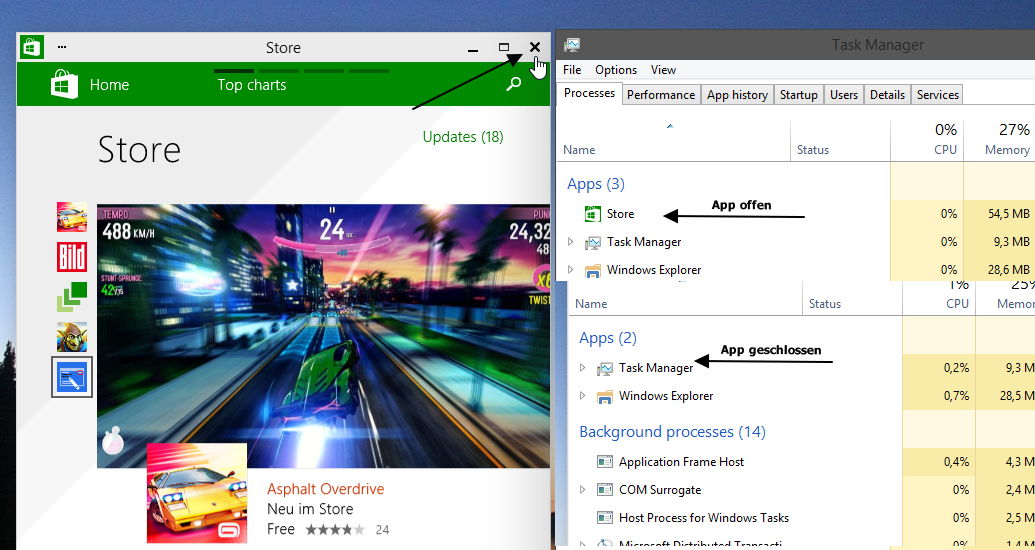
Task: Click Host Process for Windows Tasks icon
Action: coord(605,518)
